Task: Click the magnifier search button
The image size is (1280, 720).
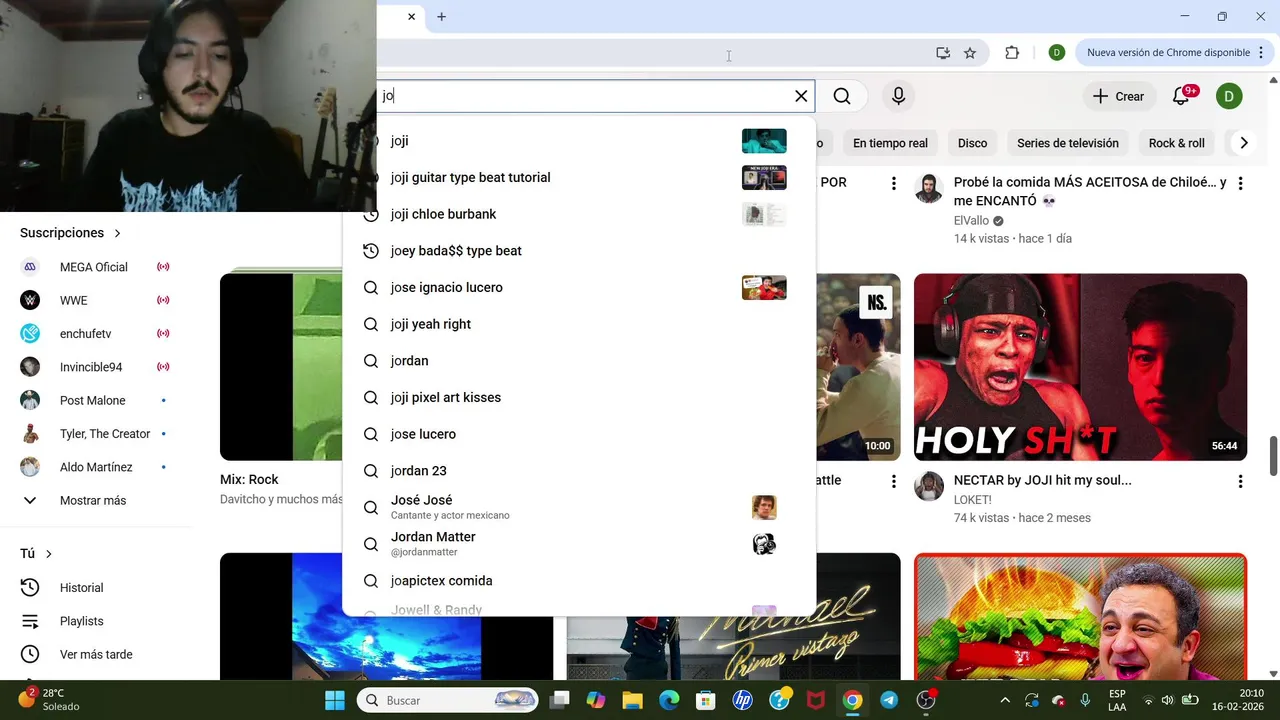Action: pyautogui.click(x=842, y=96)
